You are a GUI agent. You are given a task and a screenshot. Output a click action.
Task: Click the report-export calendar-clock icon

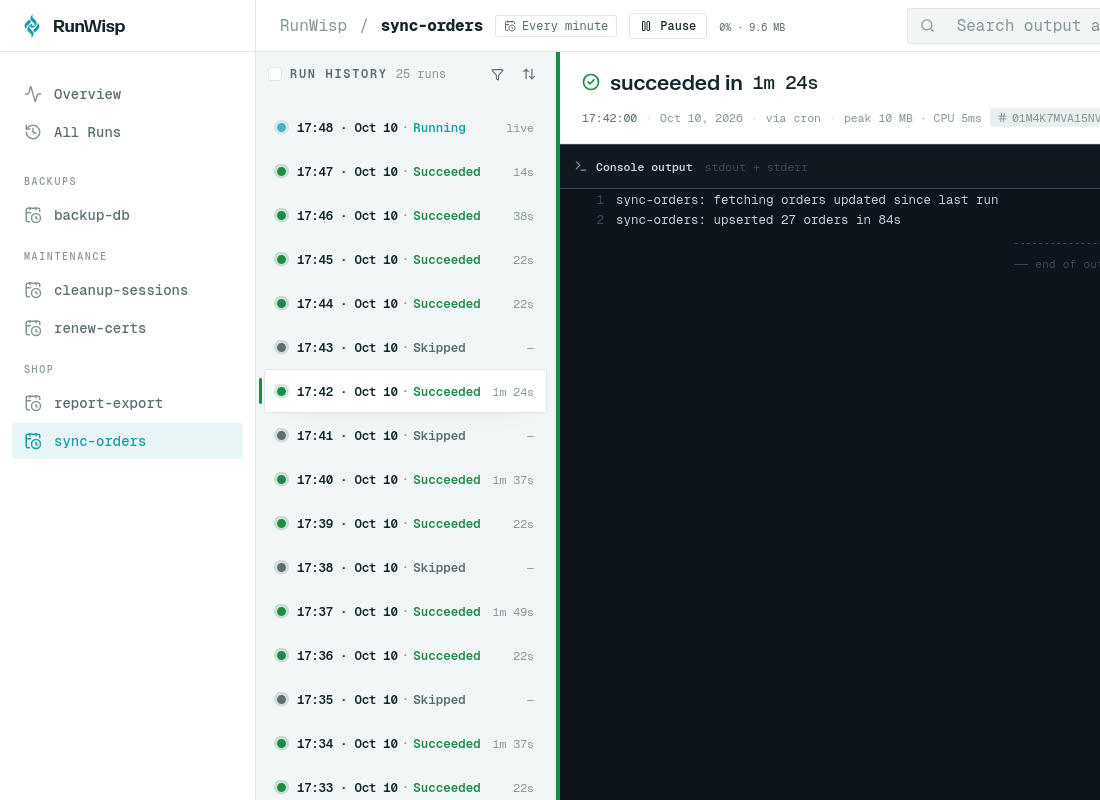click(33, 404)
